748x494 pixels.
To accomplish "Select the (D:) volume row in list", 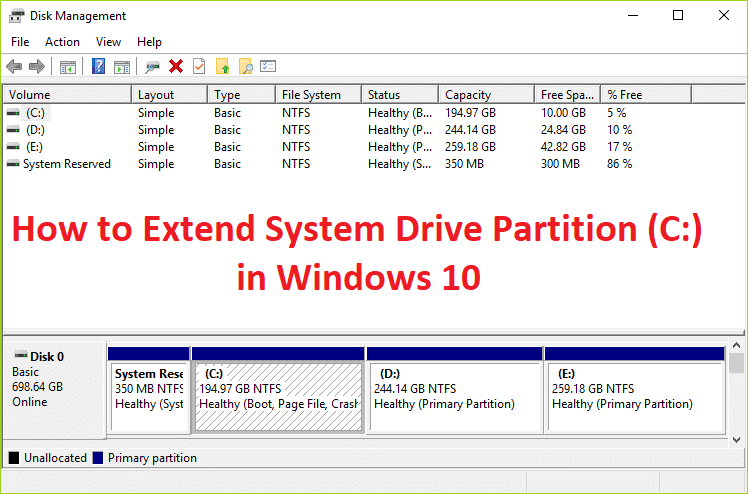I will pyautogui.click(x=35, y=130).
